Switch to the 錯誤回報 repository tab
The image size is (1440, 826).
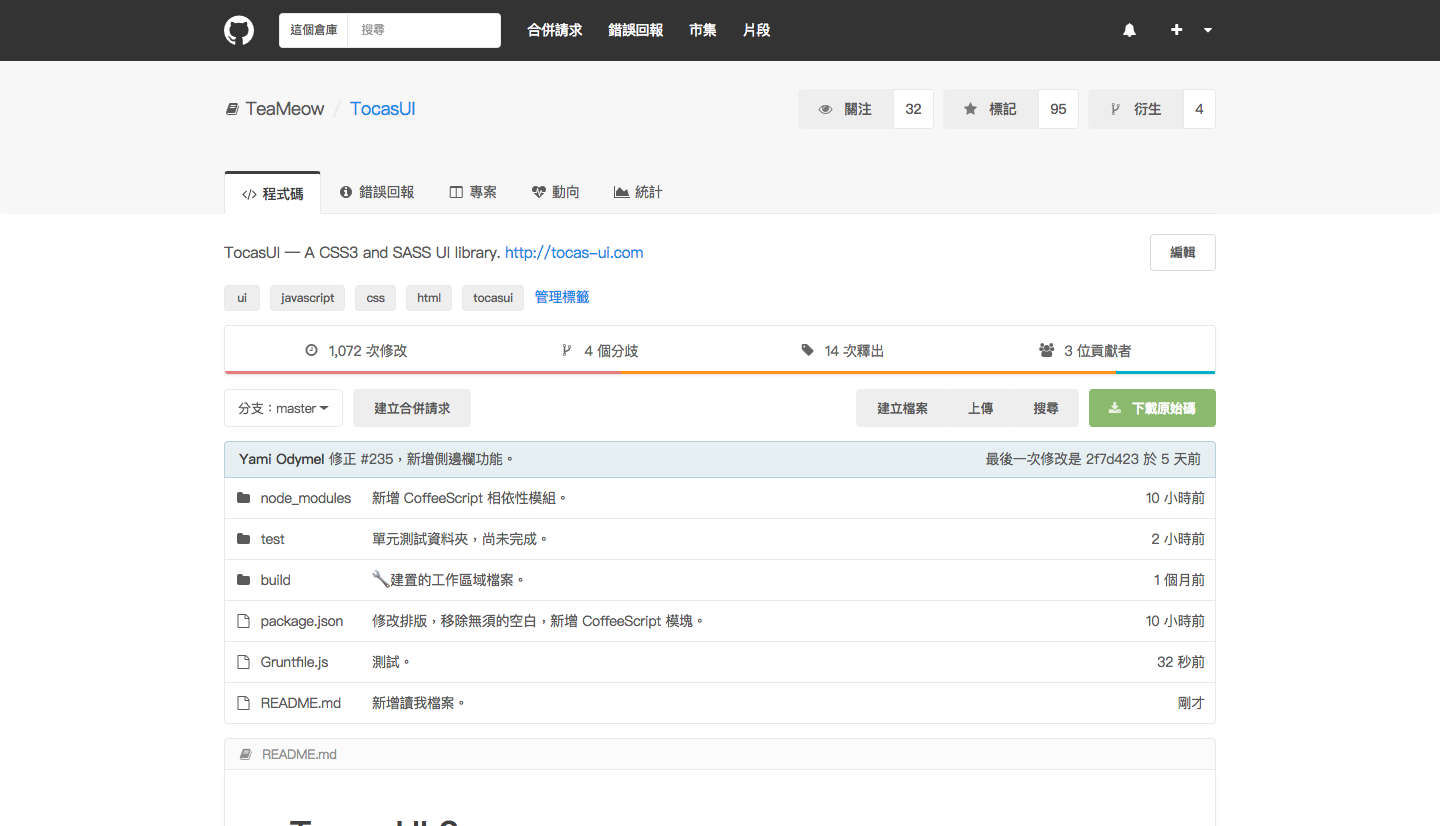[x=377, y=192]
